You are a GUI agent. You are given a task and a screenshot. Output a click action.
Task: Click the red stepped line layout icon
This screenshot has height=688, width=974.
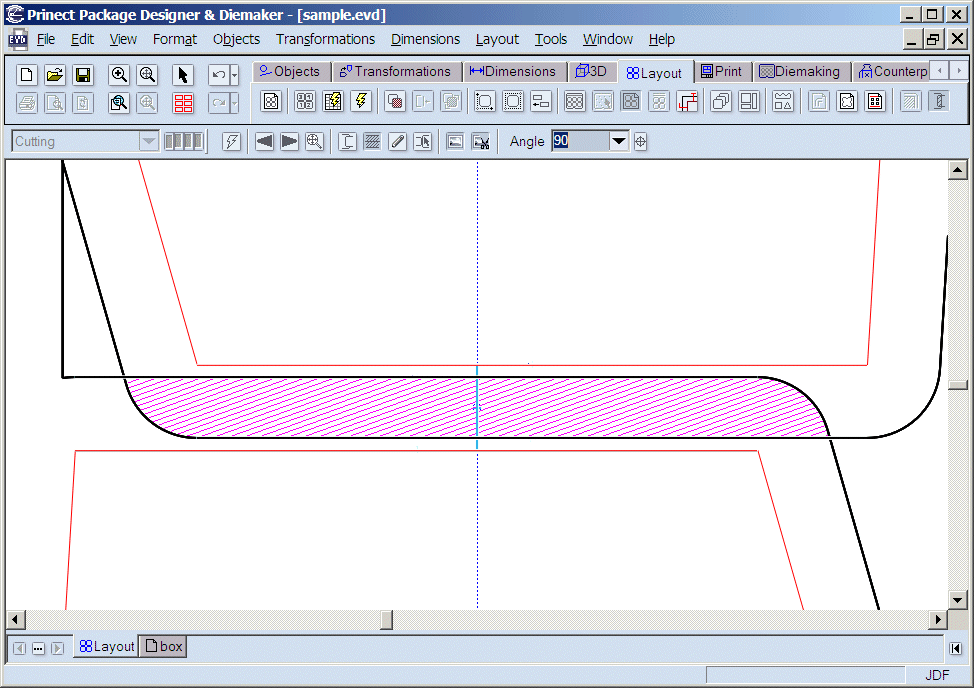[x=687, y=101]
